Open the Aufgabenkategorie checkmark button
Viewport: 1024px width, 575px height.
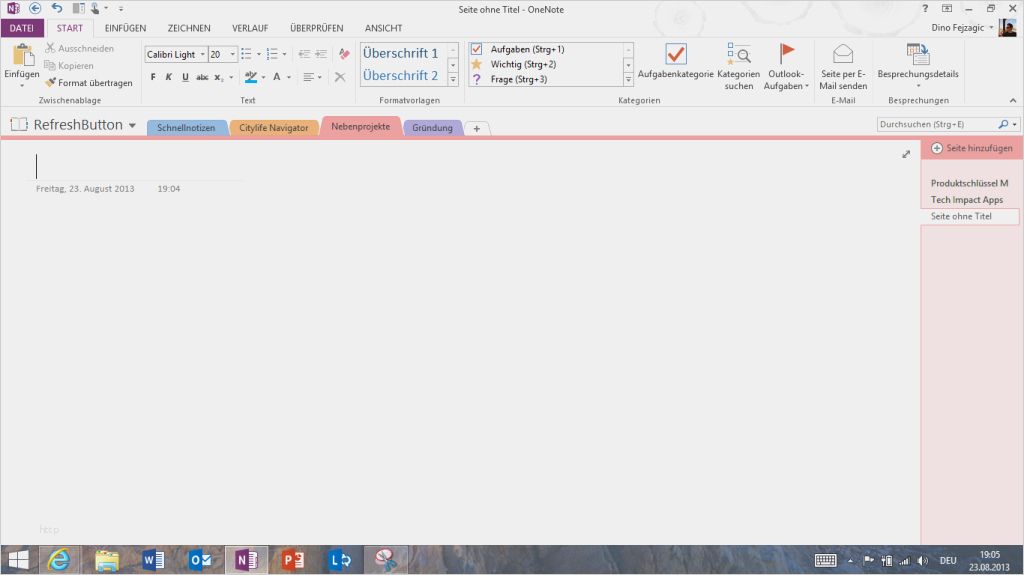(x=676, y=62)
